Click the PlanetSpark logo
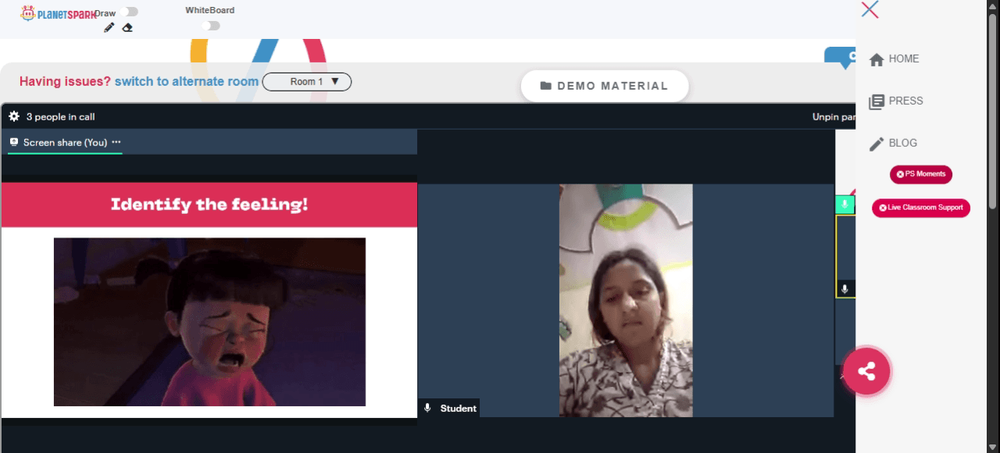 click(57, 13)
